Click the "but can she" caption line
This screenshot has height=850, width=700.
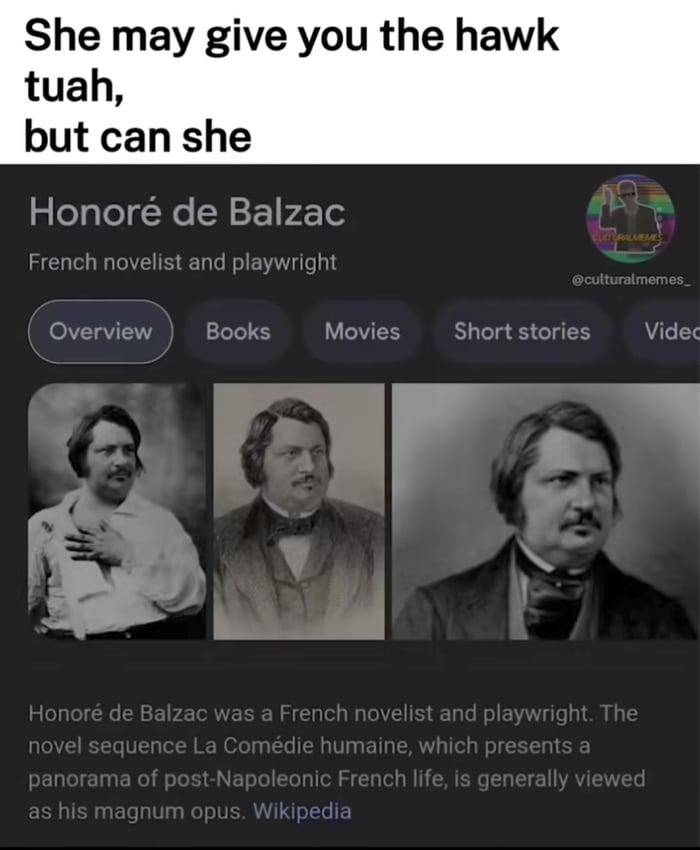pos(138,137)
